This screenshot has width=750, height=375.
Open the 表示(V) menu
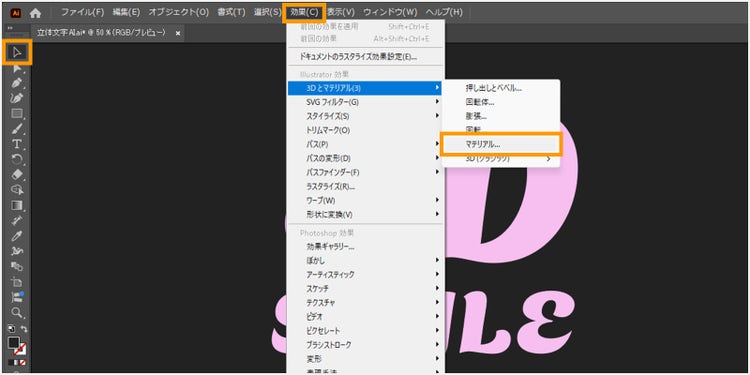(x=342, y=12)
